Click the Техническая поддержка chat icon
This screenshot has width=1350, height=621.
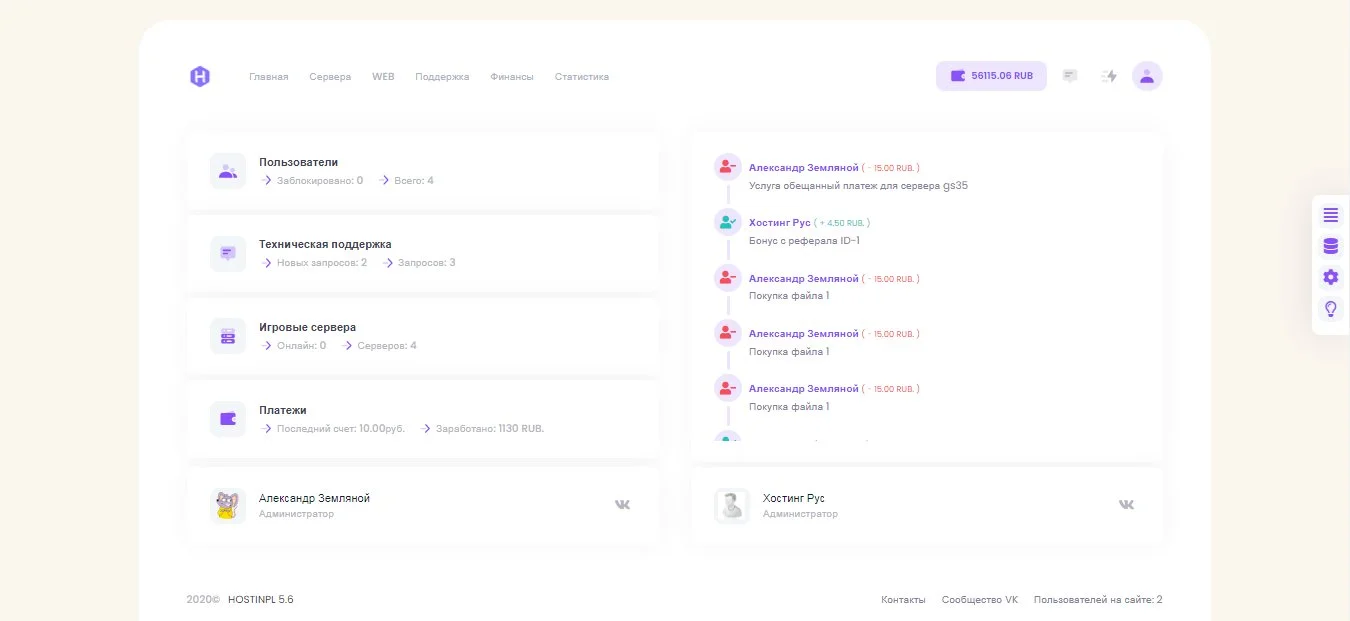point(228,253)
